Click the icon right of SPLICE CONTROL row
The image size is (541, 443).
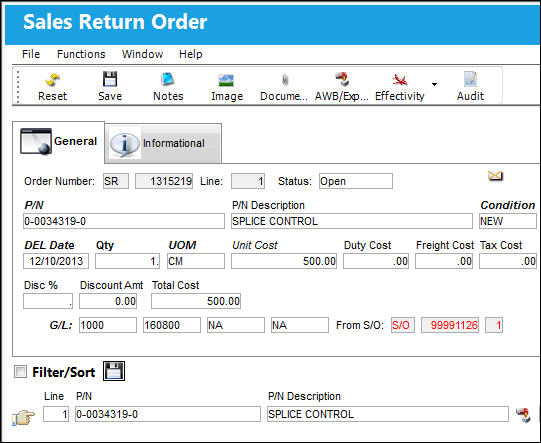[524, 415]
